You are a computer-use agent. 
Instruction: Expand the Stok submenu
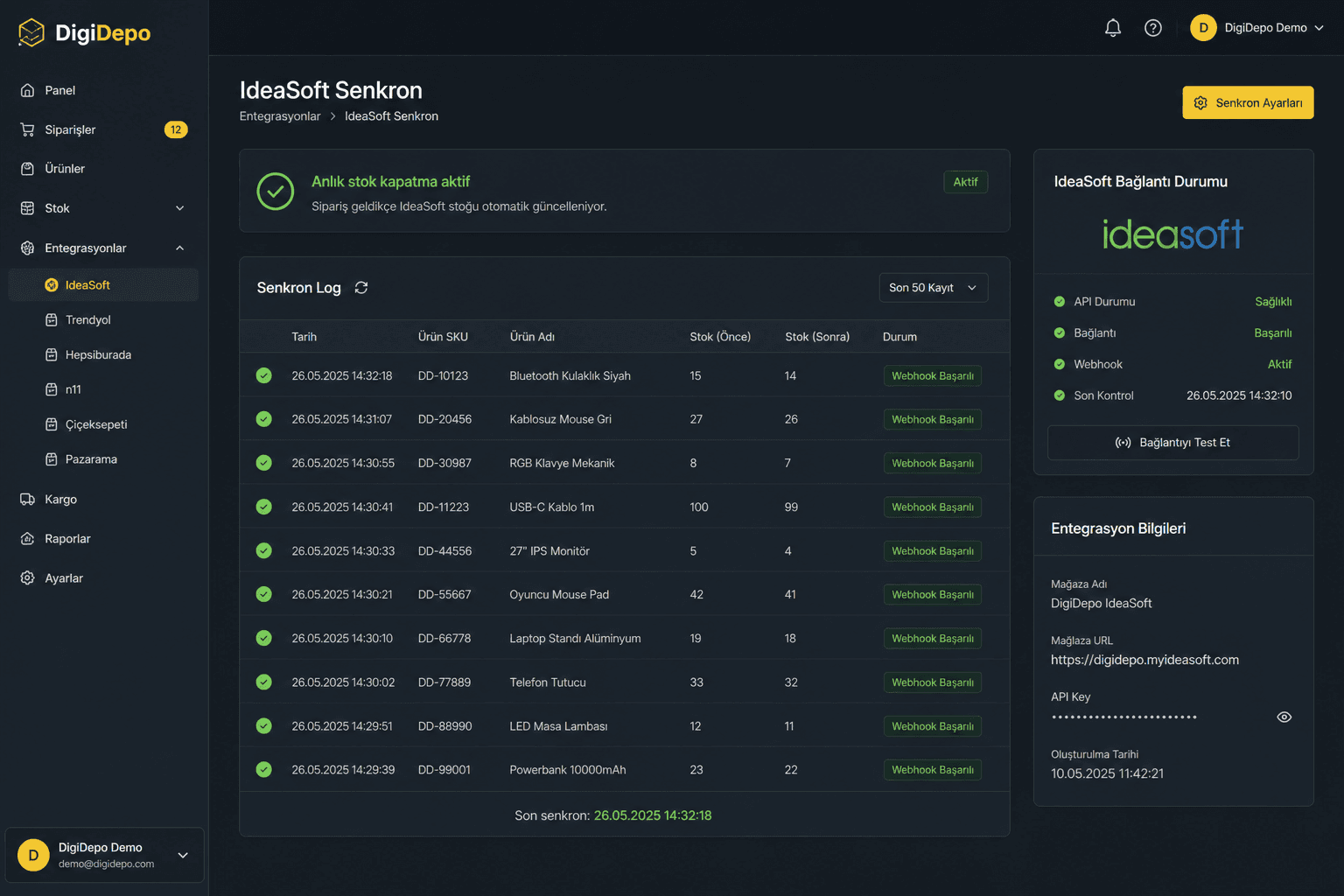[180, 208]
